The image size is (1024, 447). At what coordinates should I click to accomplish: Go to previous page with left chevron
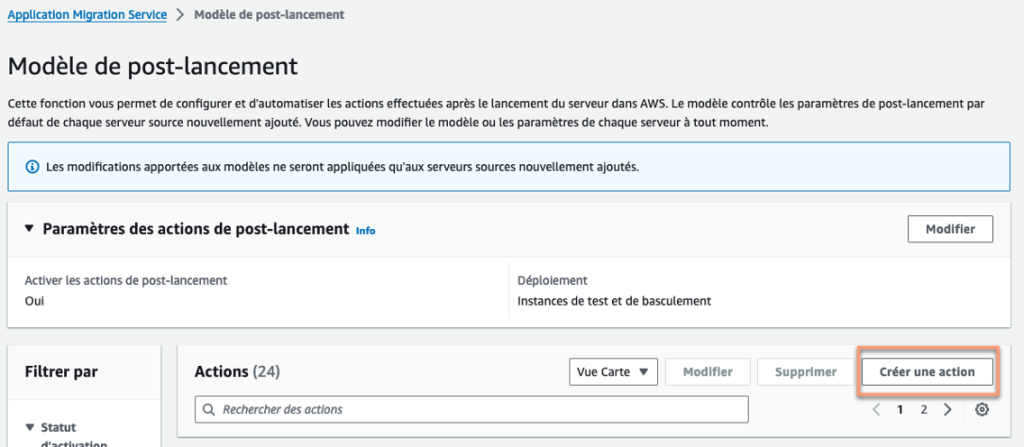[876, 410]
